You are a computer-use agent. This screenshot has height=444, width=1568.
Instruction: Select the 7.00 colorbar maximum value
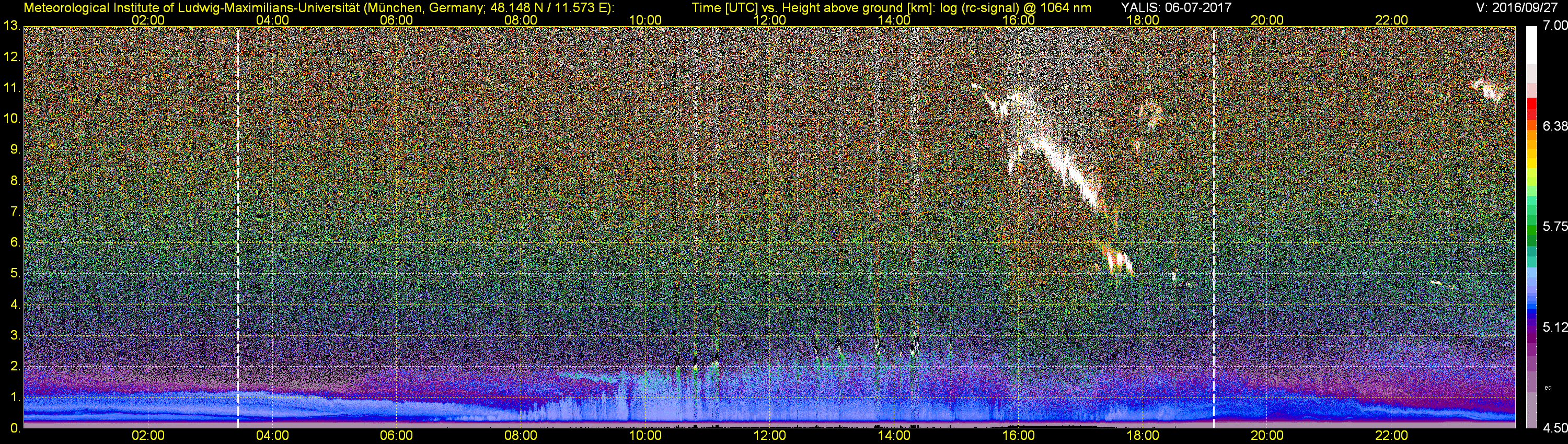click(x=1555, y=26)
